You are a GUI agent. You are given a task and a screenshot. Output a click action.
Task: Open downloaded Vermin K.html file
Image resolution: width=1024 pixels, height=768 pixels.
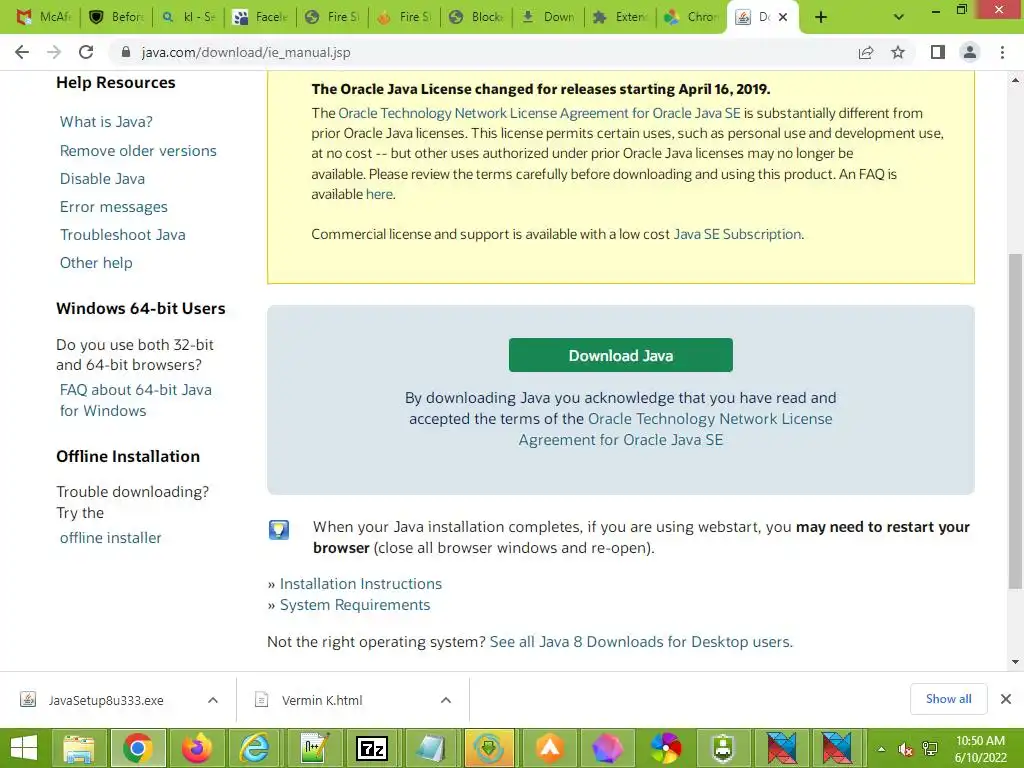[321, 700]
